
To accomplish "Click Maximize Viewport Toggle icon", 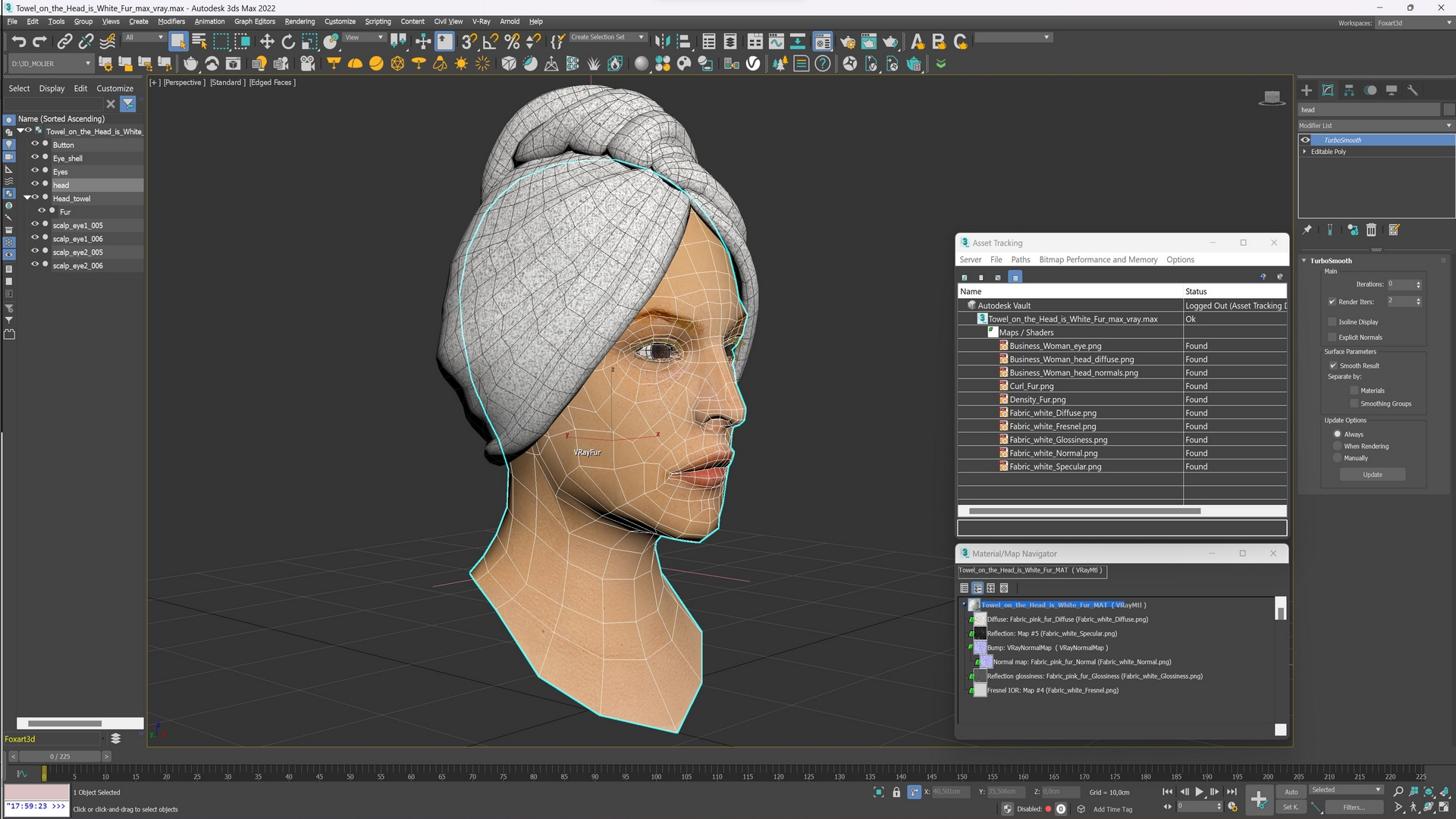I will [x=1445, y=808].
